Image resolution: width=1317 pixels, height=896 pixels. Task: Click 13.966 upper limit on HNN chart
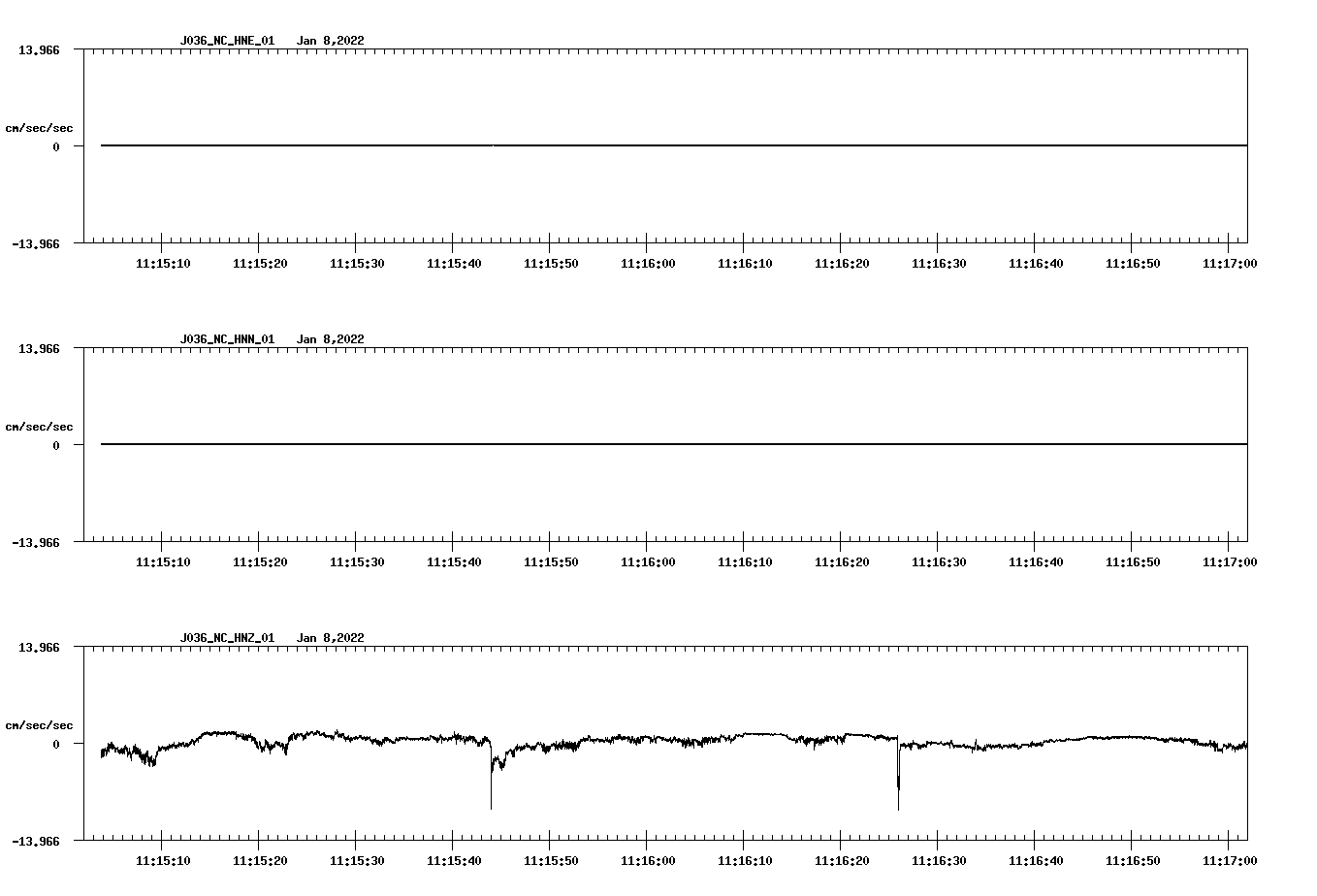[39, 348]
